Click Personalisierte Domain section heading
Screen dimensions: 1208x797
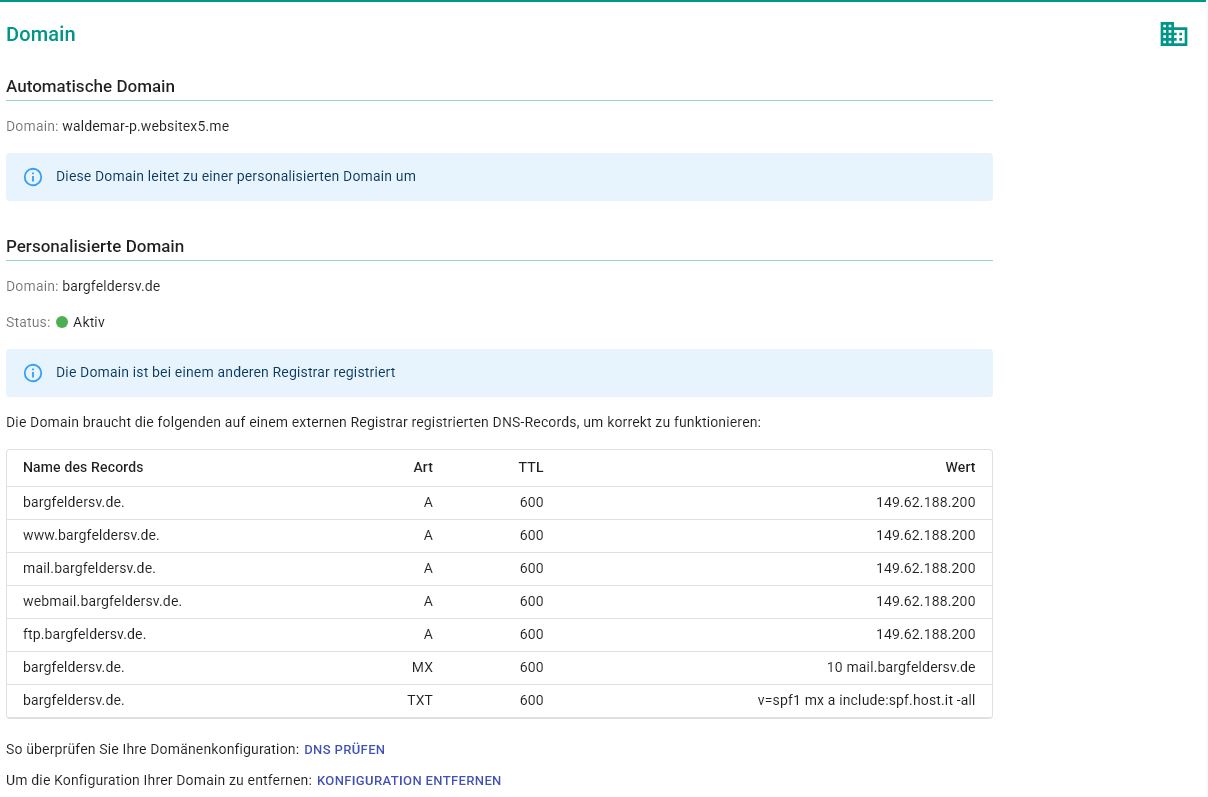coord(95,246)
